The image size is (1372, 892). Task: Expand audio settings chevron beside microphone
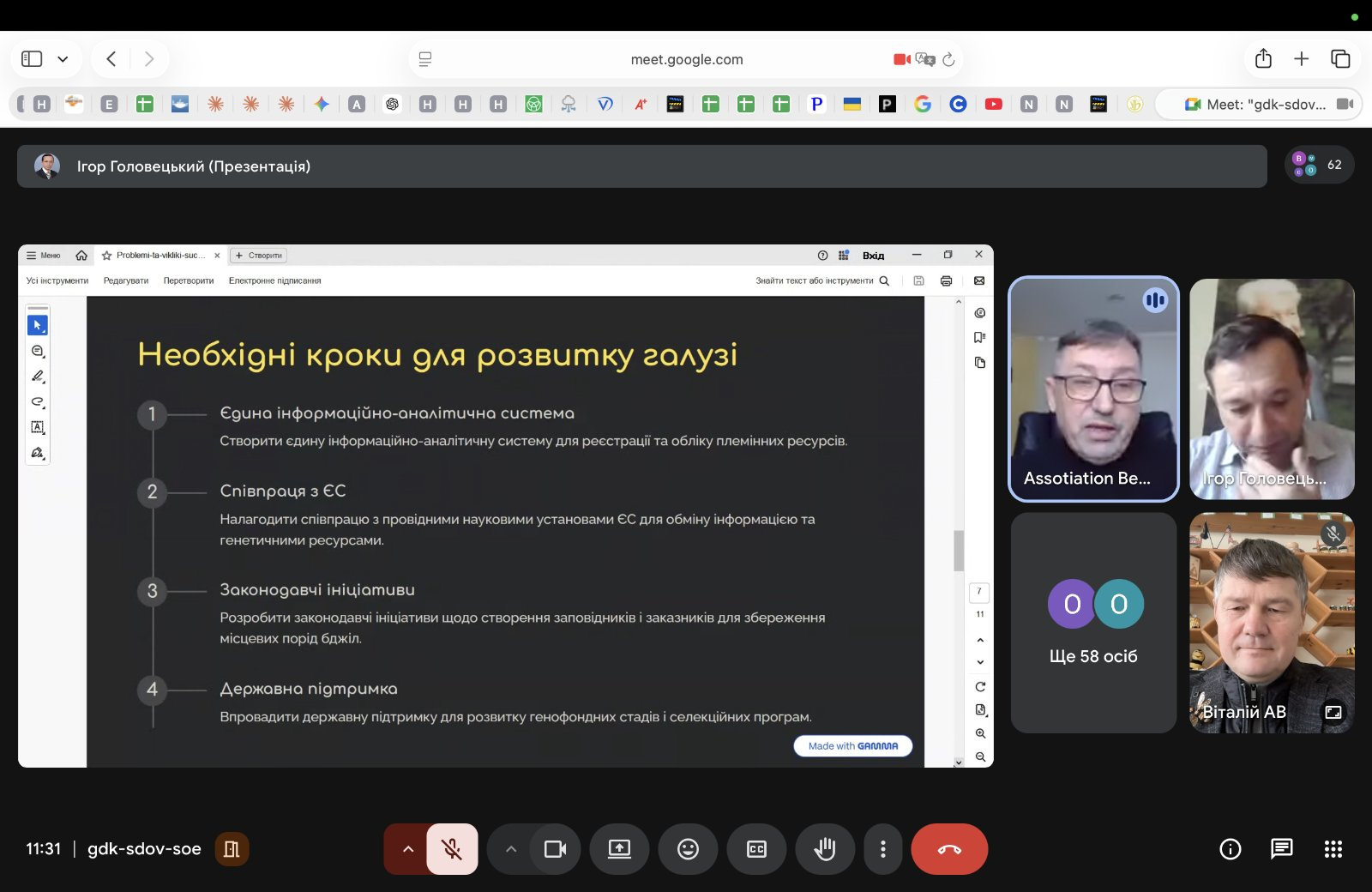tap(408, 849)
